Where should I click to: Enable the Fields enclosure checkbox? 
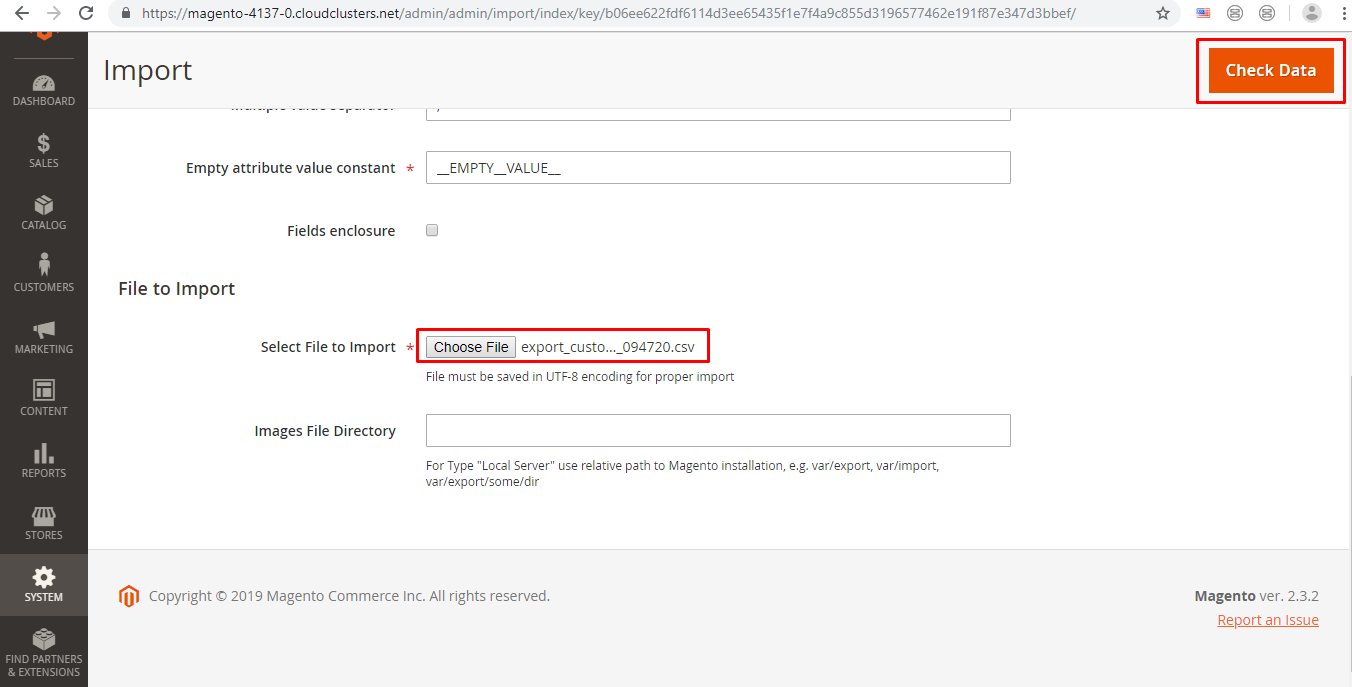(432, 230)
